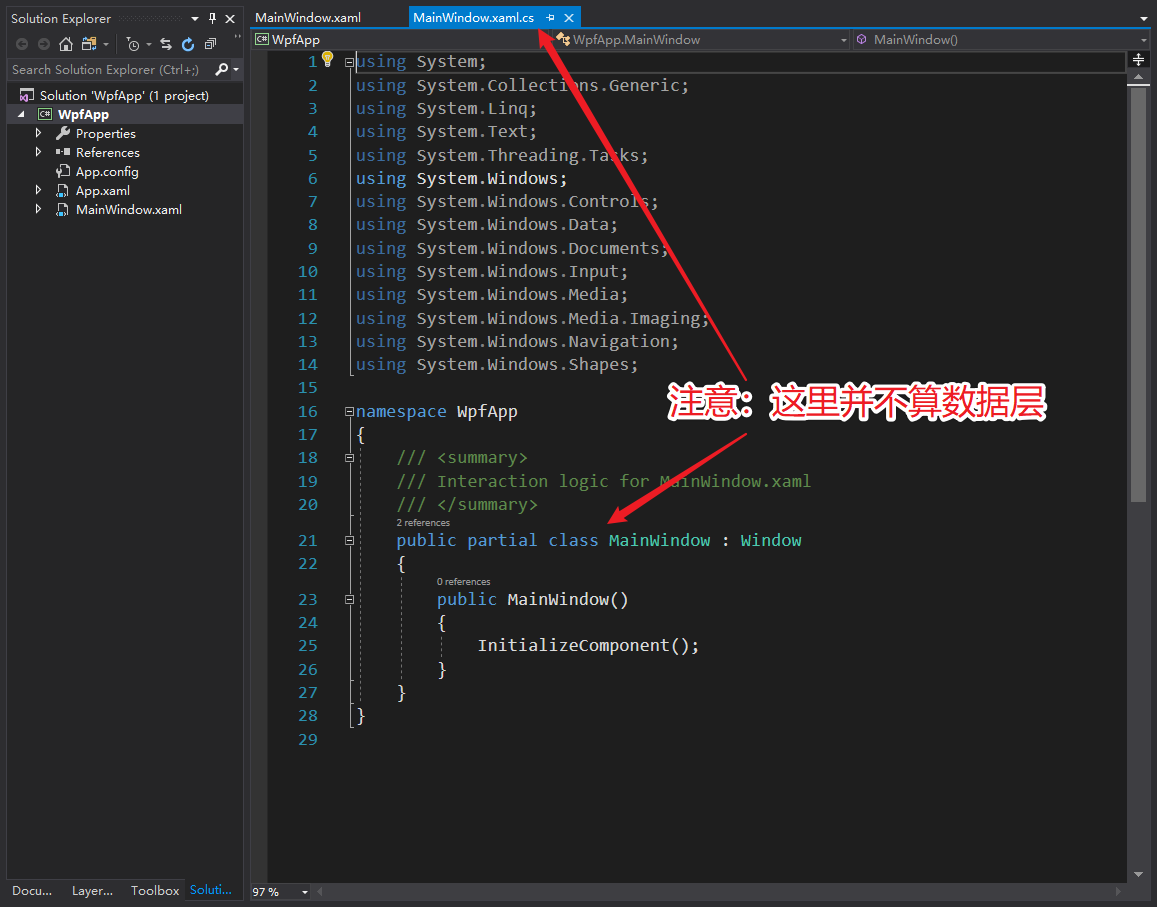
Task: Click the wrench icon beside Properties
Action: pos(63,134)
